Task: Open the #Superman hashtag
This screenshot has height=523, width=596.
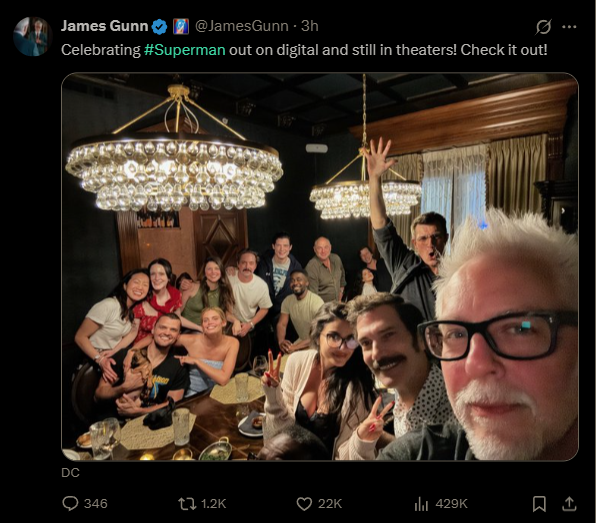Action: point(185,50)
